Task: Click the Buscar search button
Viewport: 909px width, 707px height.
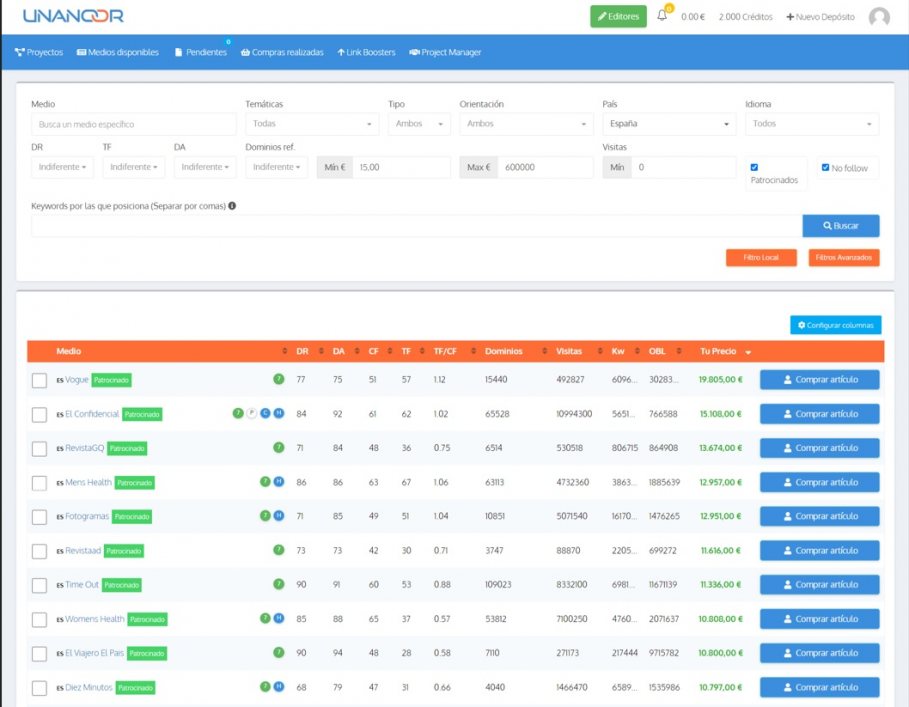Action: point(841,225)
